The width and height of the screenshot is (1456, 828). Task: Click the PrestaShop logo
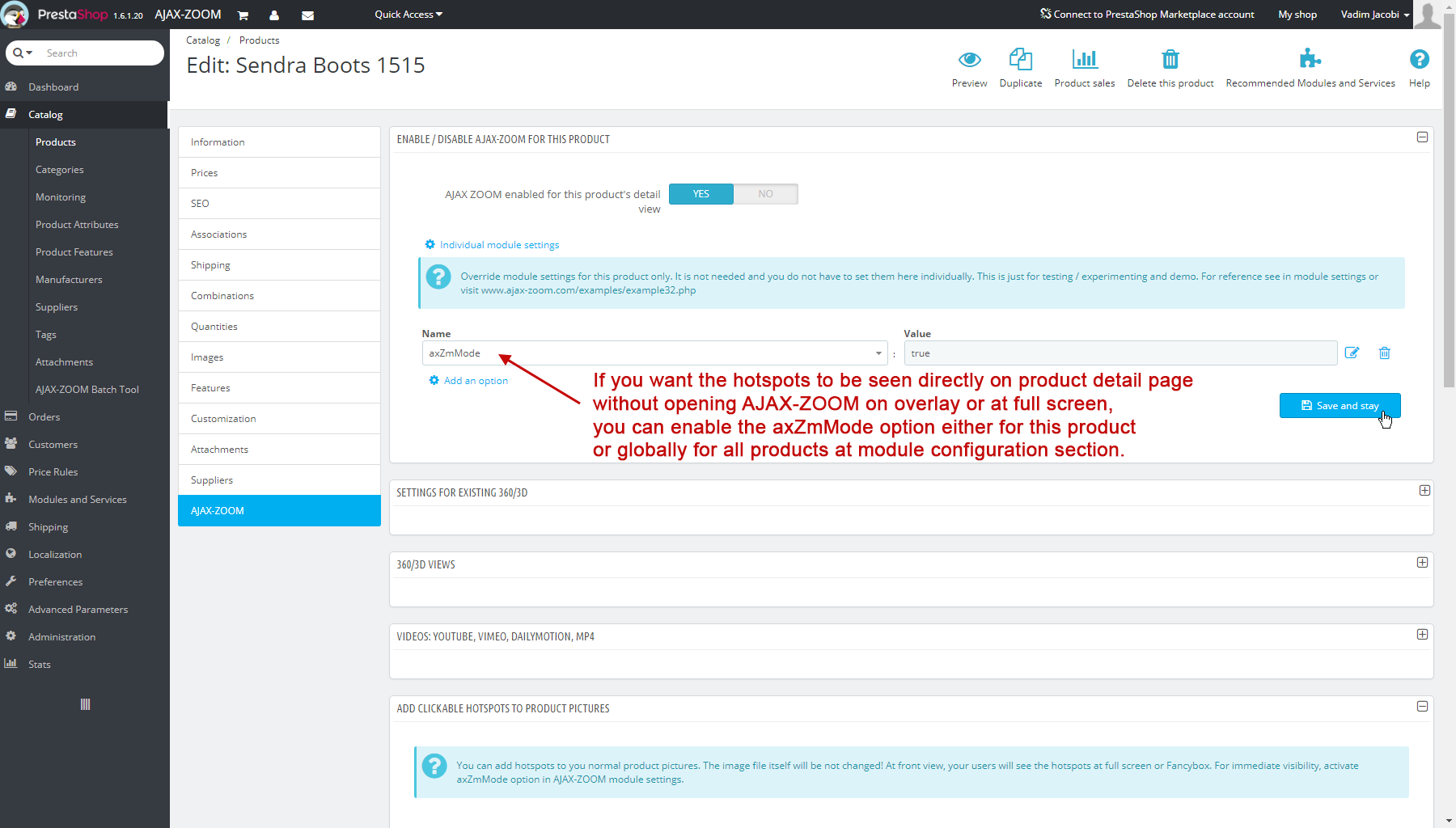coord(73,15)
